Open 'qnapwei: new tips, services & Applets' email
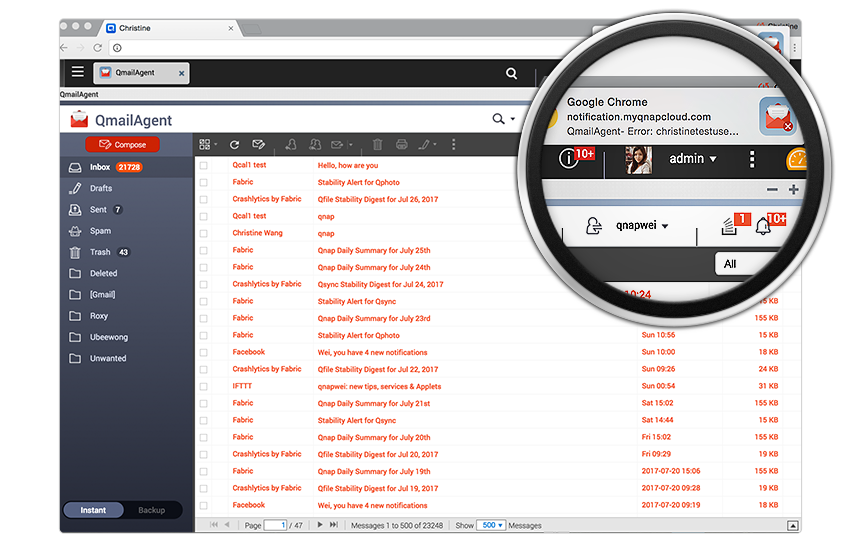 coord(380,387)
